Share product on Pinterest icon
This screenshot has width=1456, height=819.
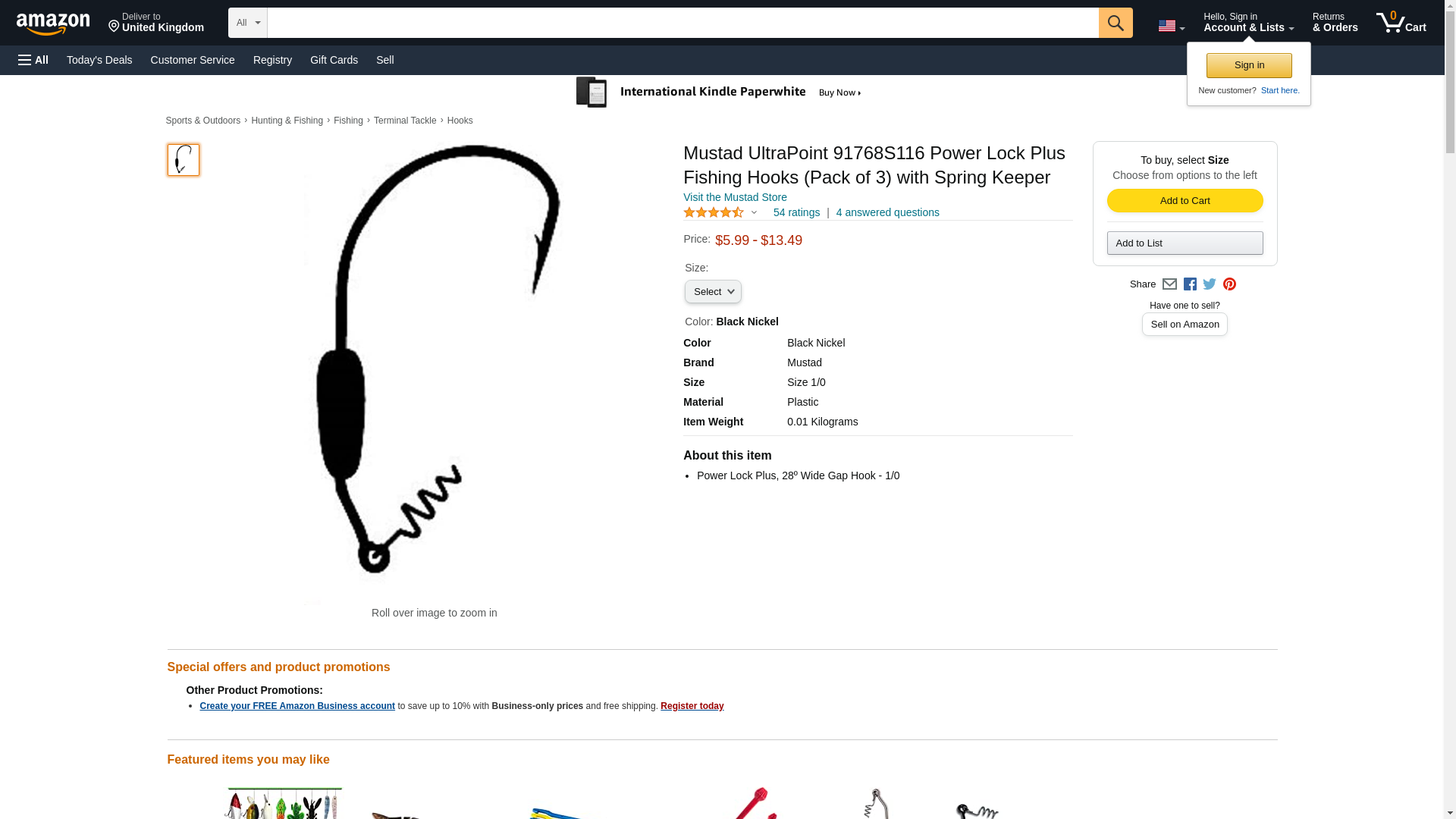1229,284
